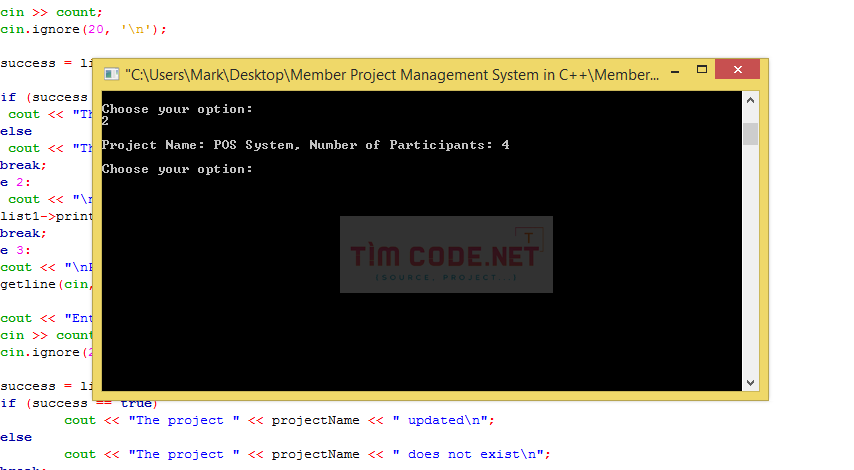Click the console scrollbar down arrow

coord(750,382)
